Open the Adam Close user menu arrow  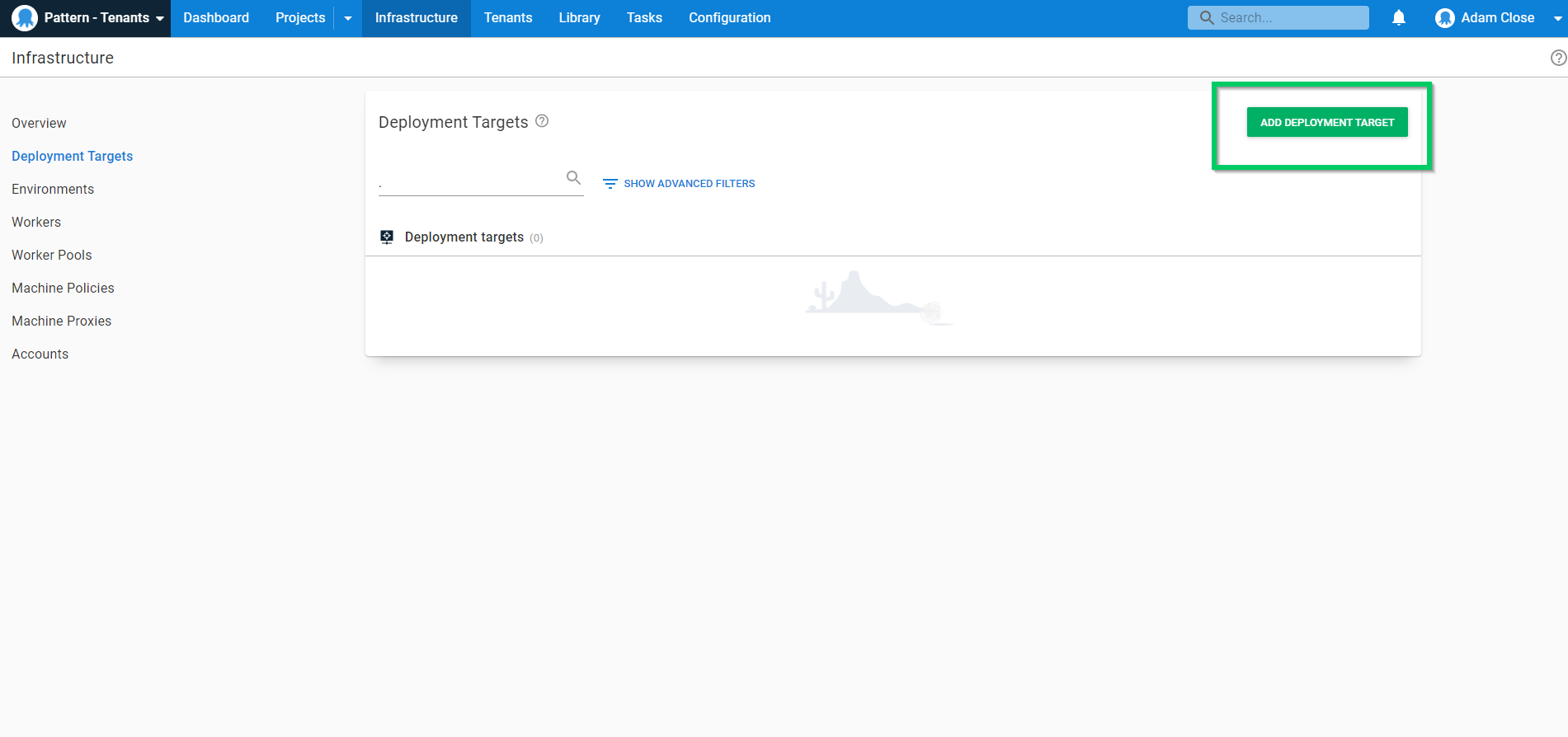[1557, 18]
